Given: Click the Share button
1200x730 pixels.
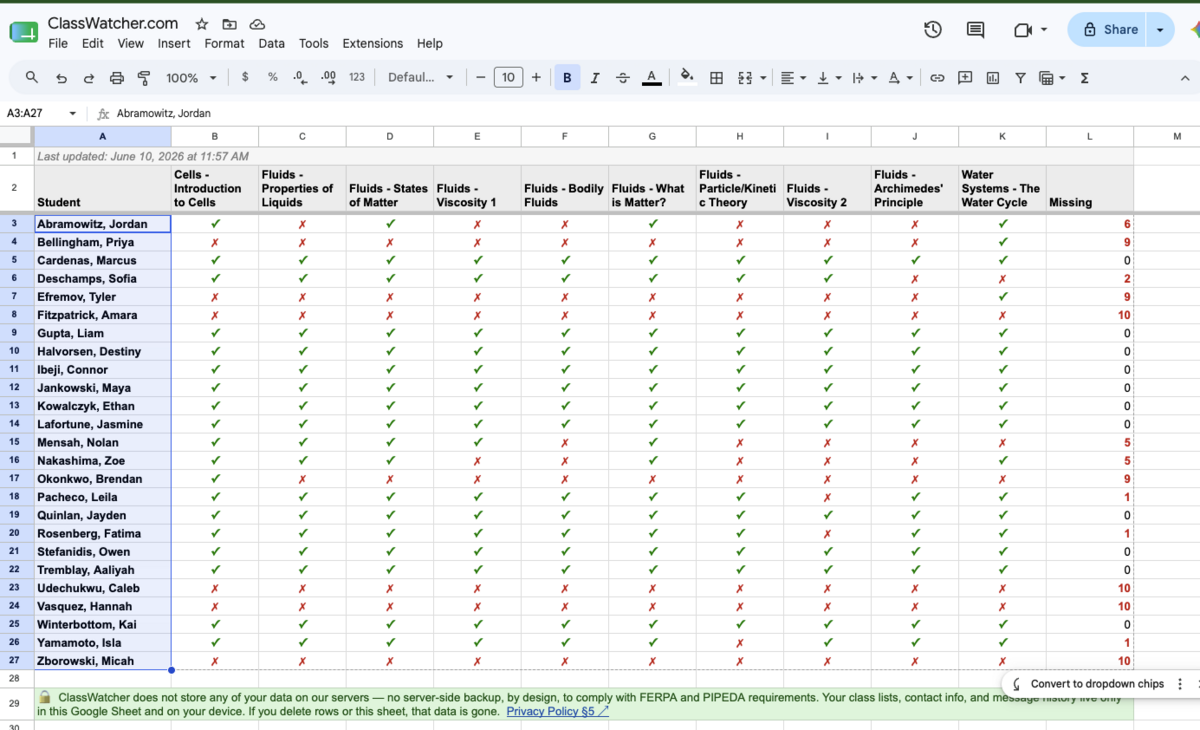Looking at the screenshot, I should 1109,30.
